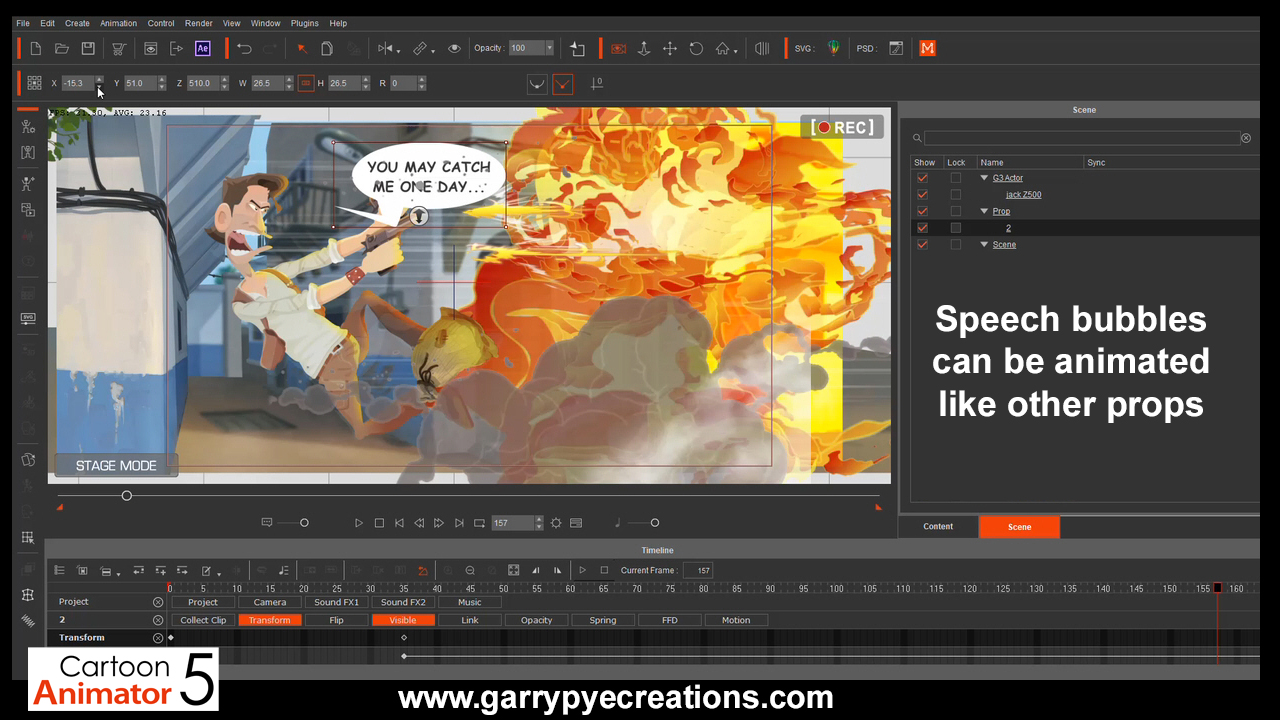This screenshot has width=1280, height=720.
Task: Click the SVG editor icon
Action: coord(833,48)
